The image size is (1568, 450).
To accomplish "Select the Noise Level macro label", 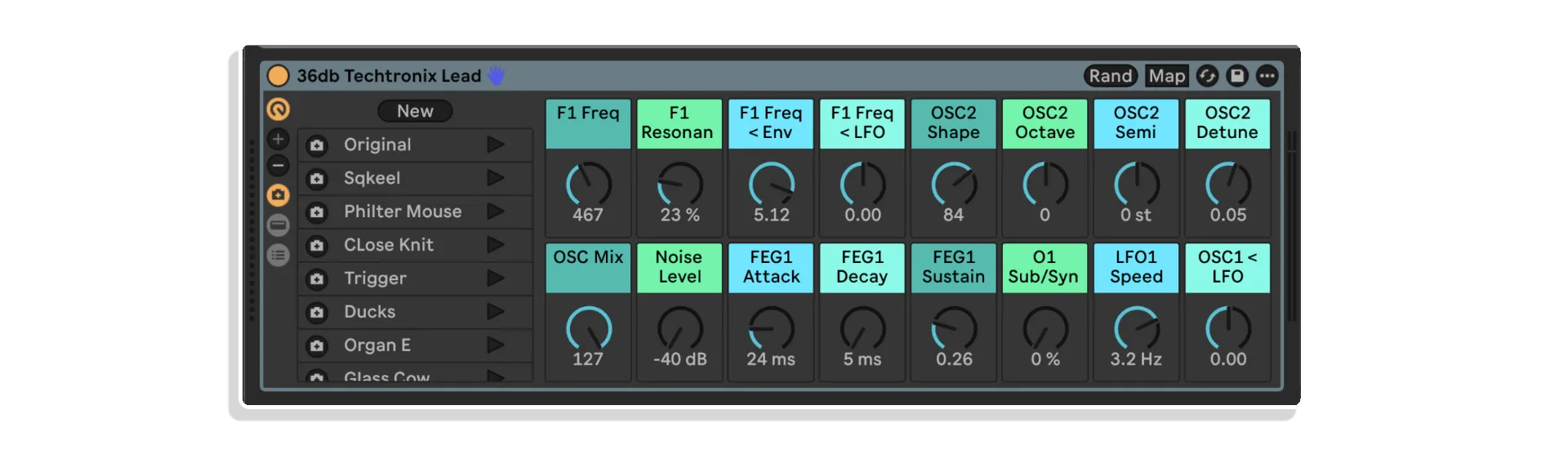I will (679, 268).
